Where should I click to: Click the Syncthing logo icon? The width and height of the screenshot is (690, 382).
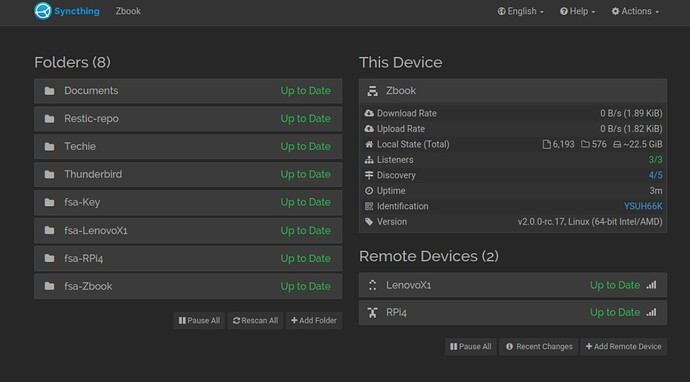point(43,11)
